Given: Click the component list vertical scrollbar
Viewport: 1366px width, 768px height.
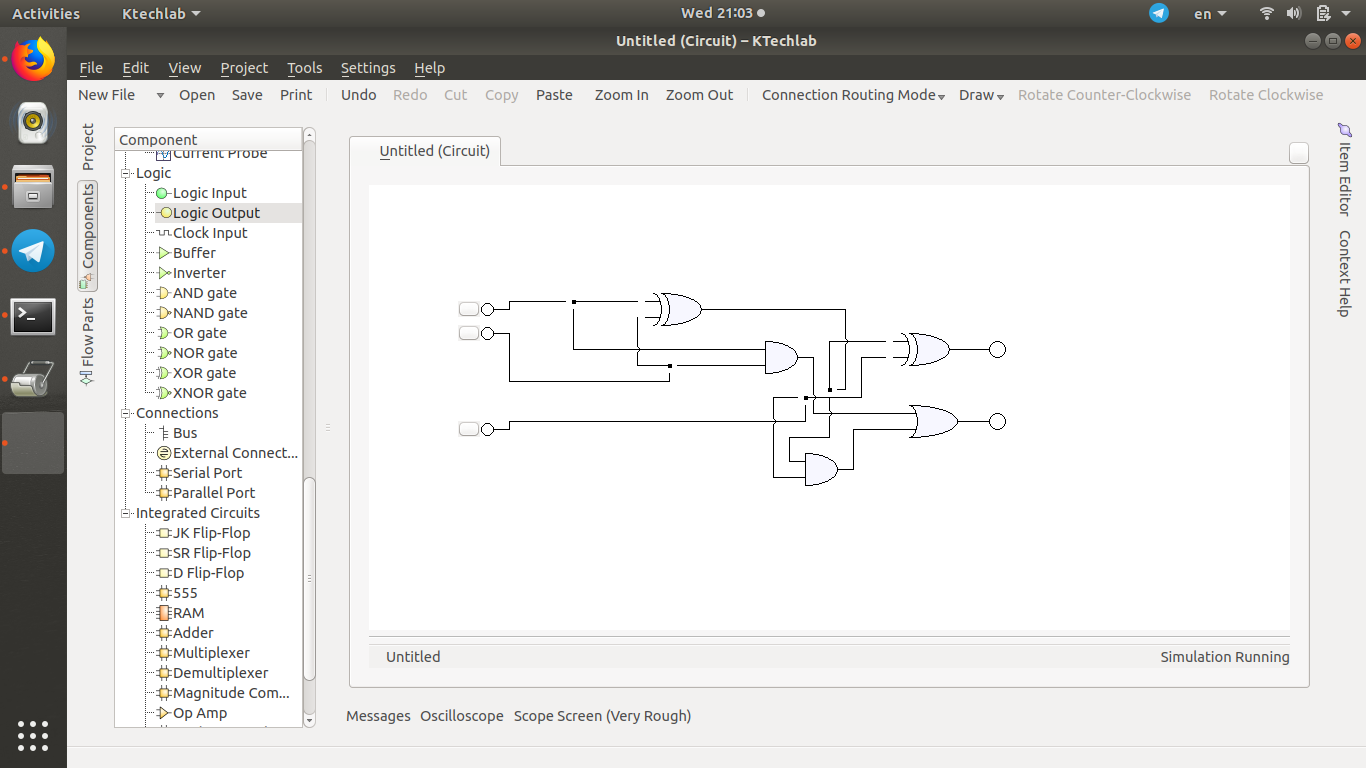Looking at the screenshot, I should coord(309,580).
